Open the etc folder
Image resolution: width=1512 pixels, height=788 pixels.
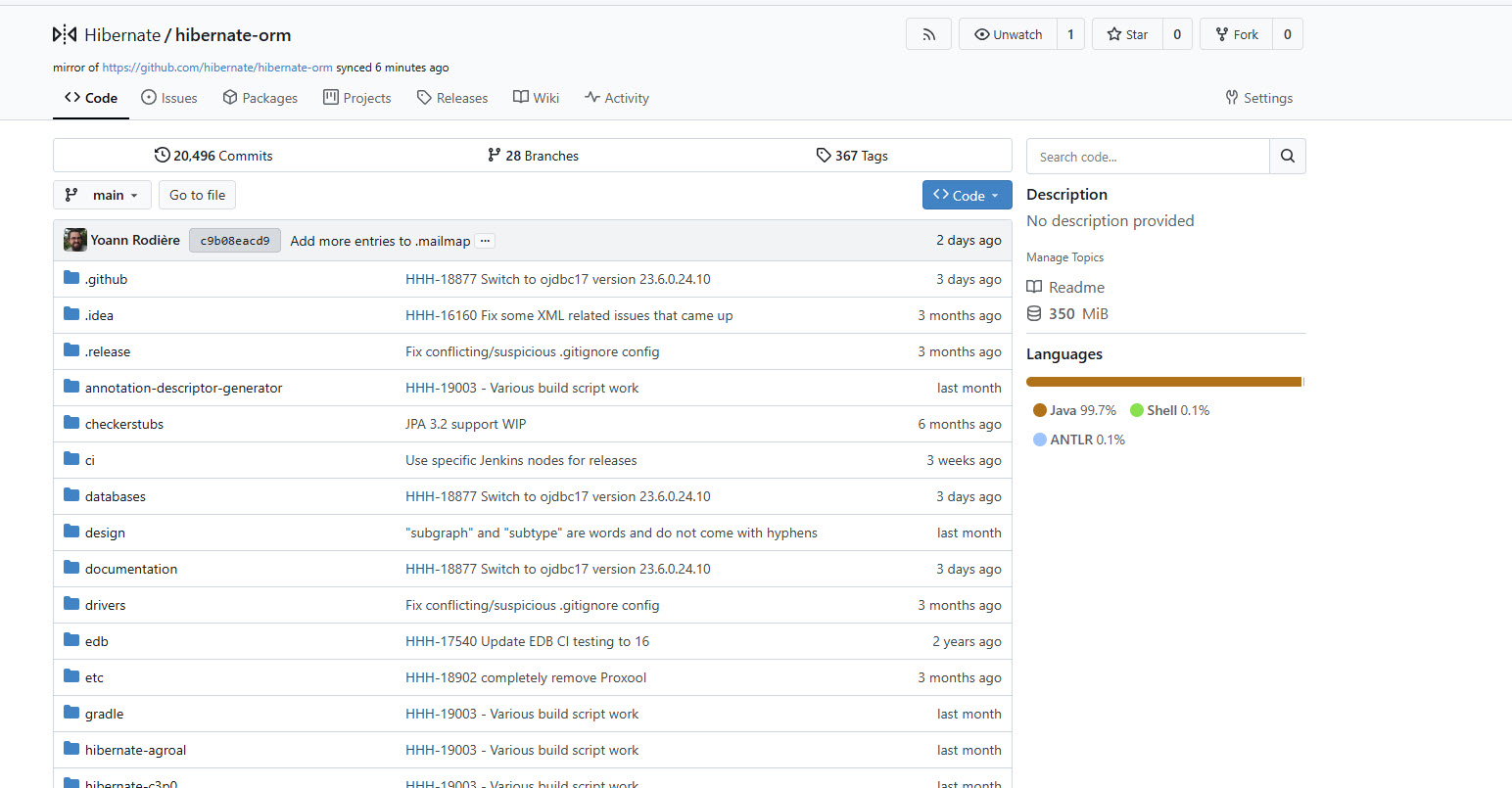94,677
